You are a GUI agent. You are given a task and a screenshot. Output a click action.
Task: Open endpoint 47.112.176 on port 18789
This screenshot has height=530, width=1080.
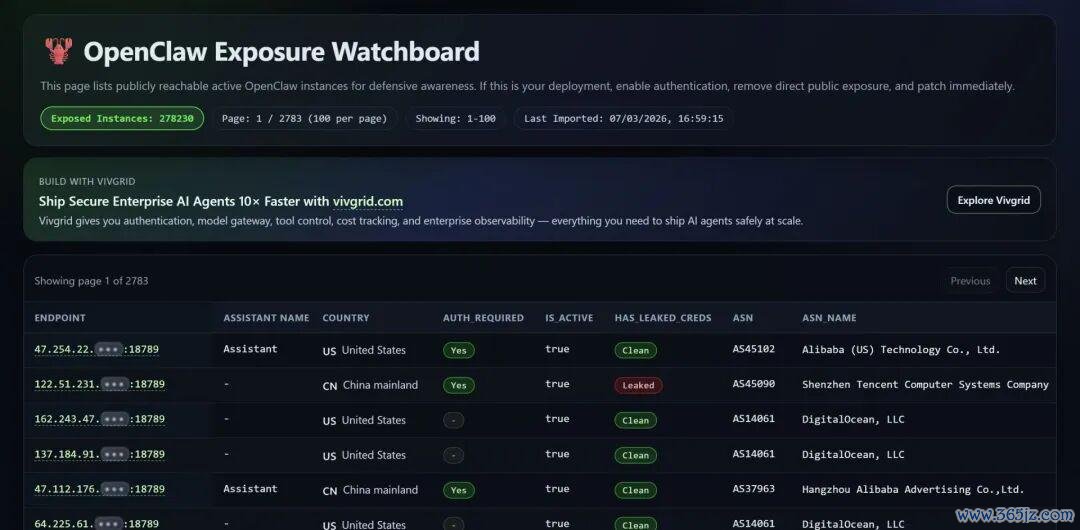[99, 489]
